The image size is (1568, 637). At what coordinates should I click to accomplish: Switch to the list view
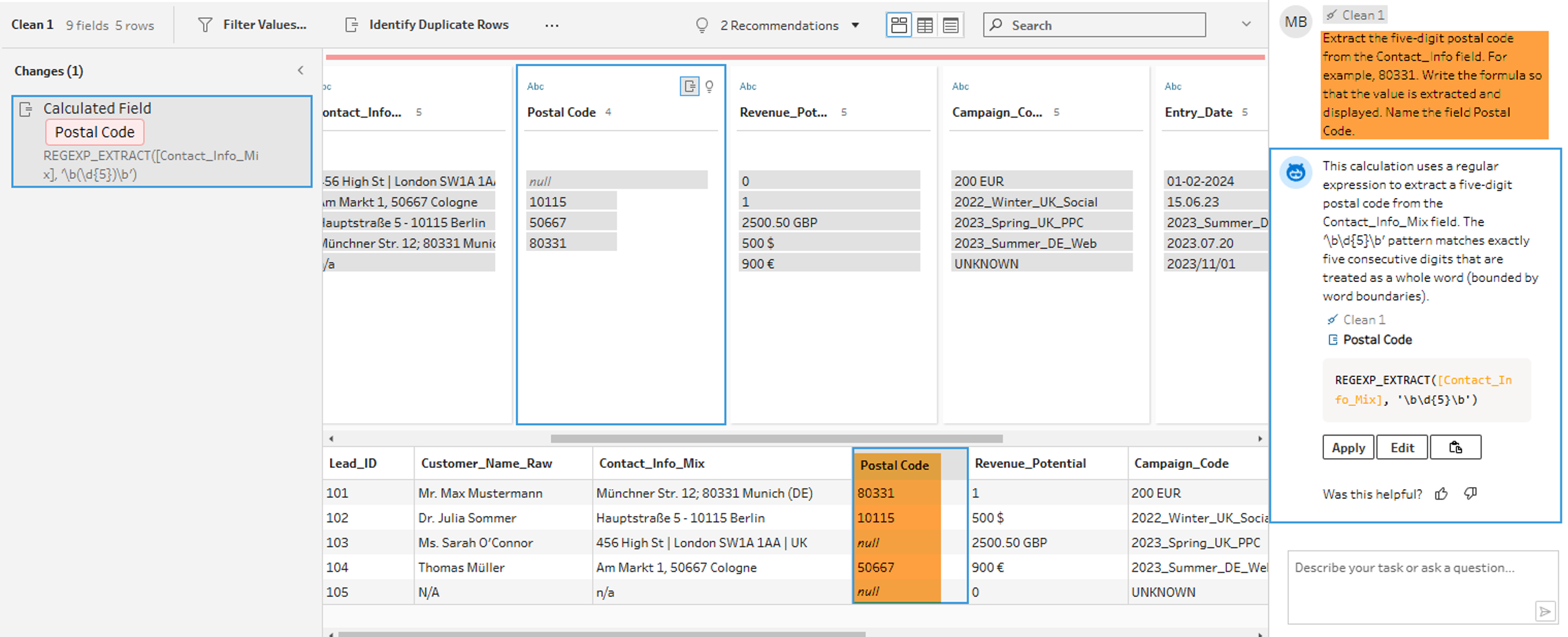950,25
